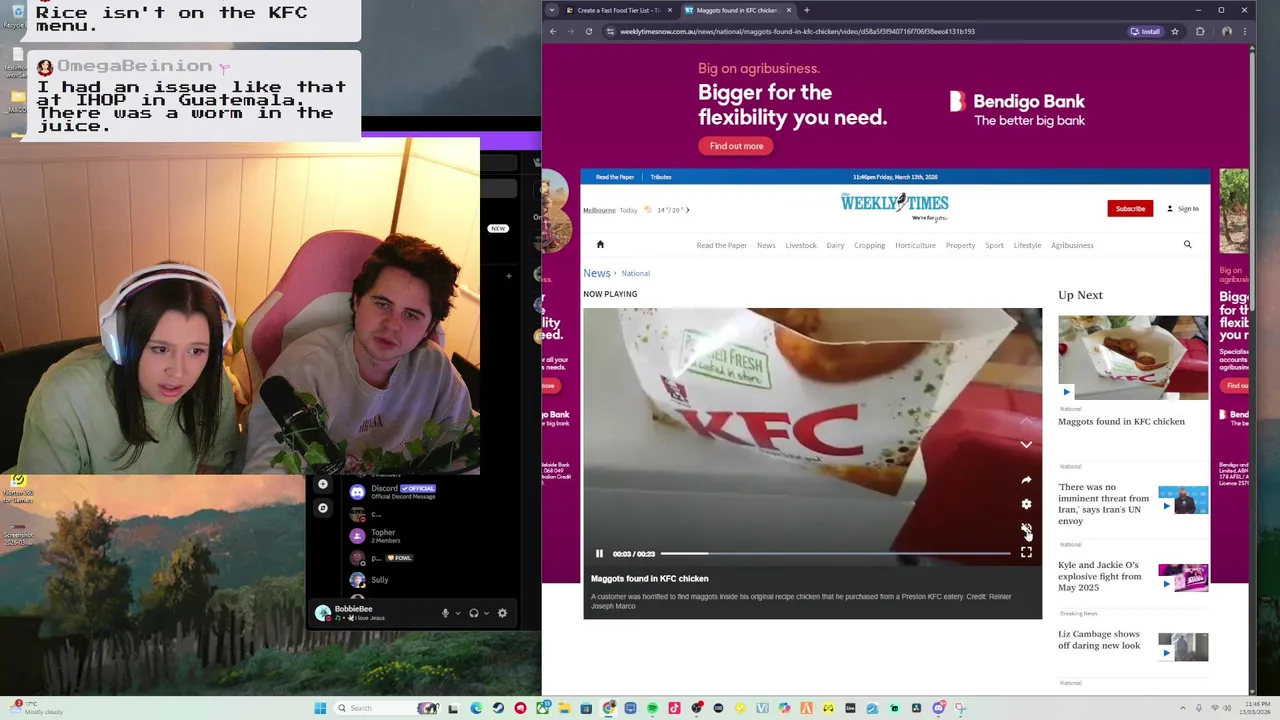Open the weather widget on taskbar
The image size is (1280, 720).
[x=35, y=708]
